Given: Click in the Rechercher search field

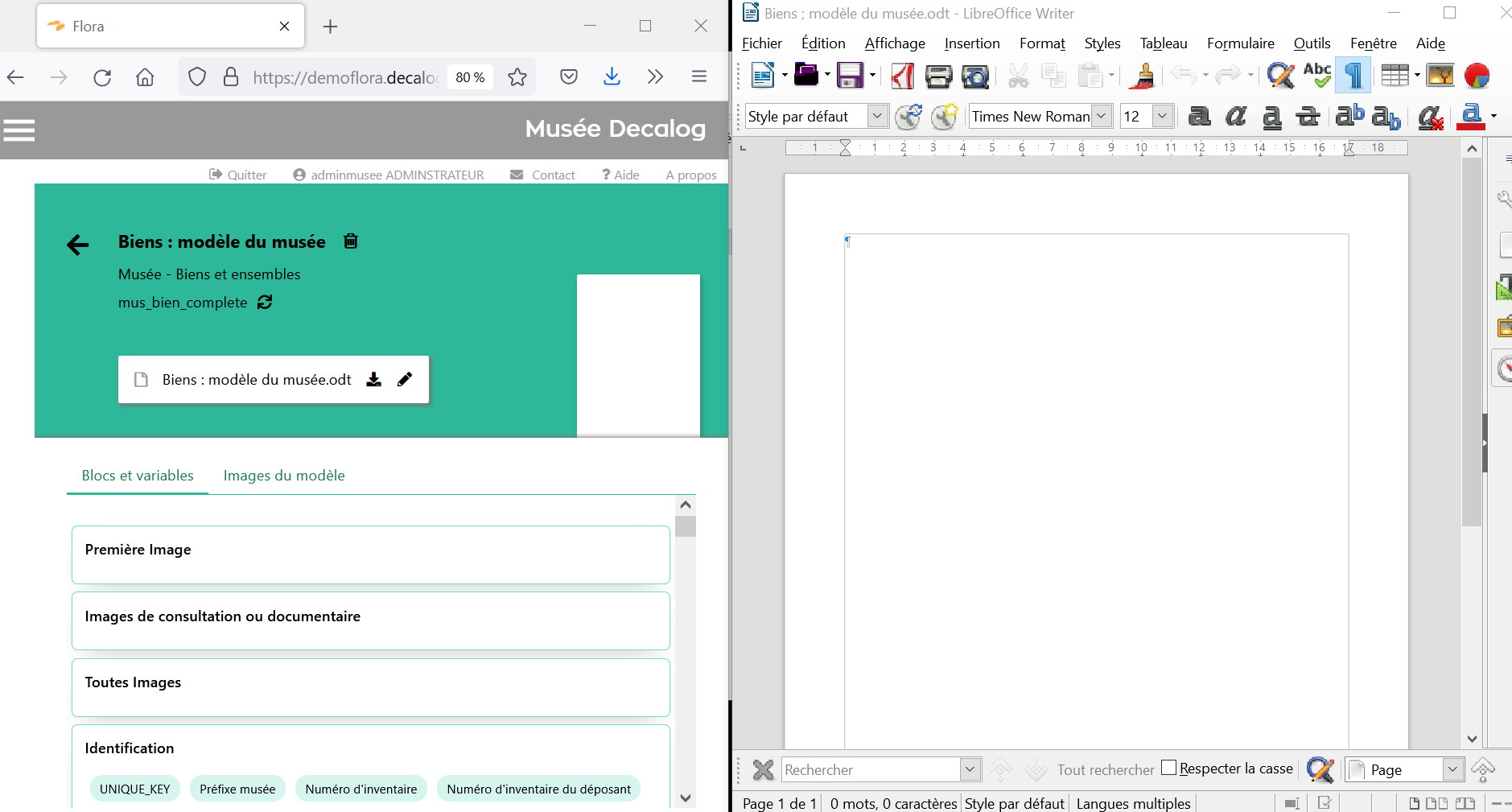Looking at the screenshot, I should pyautogui.click(x=871, y=769).
